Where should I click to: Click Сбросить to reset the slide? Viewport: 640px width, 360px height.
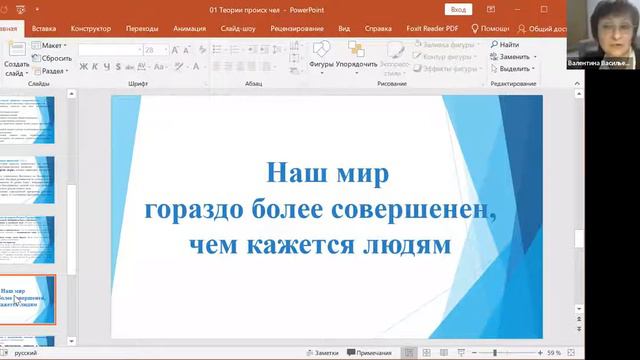tap(52, 58)
